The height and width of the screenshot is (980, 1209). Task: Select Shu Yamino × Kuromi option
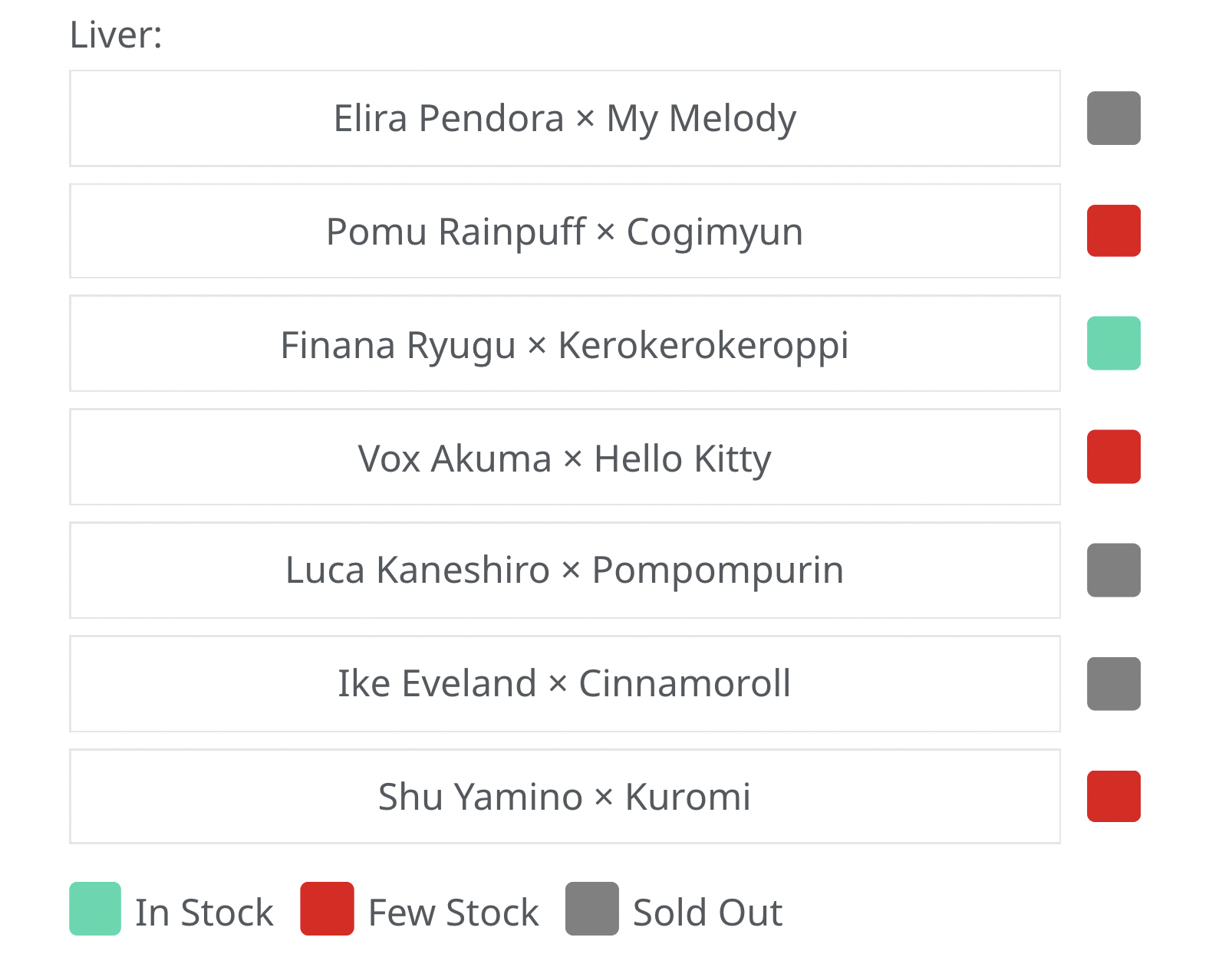(x=565, y=796)
